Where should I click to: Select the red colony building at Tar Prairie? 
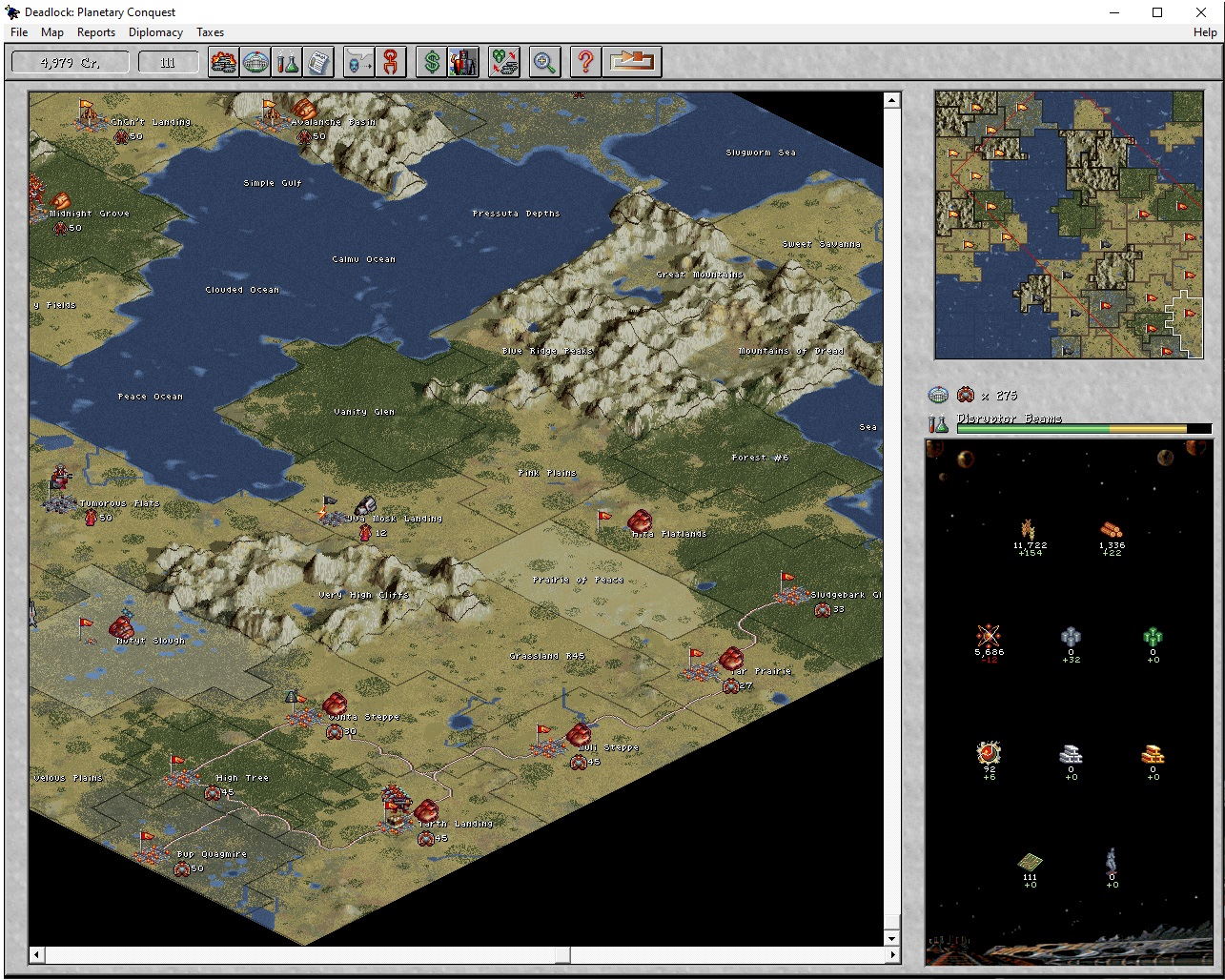(731, 659)
